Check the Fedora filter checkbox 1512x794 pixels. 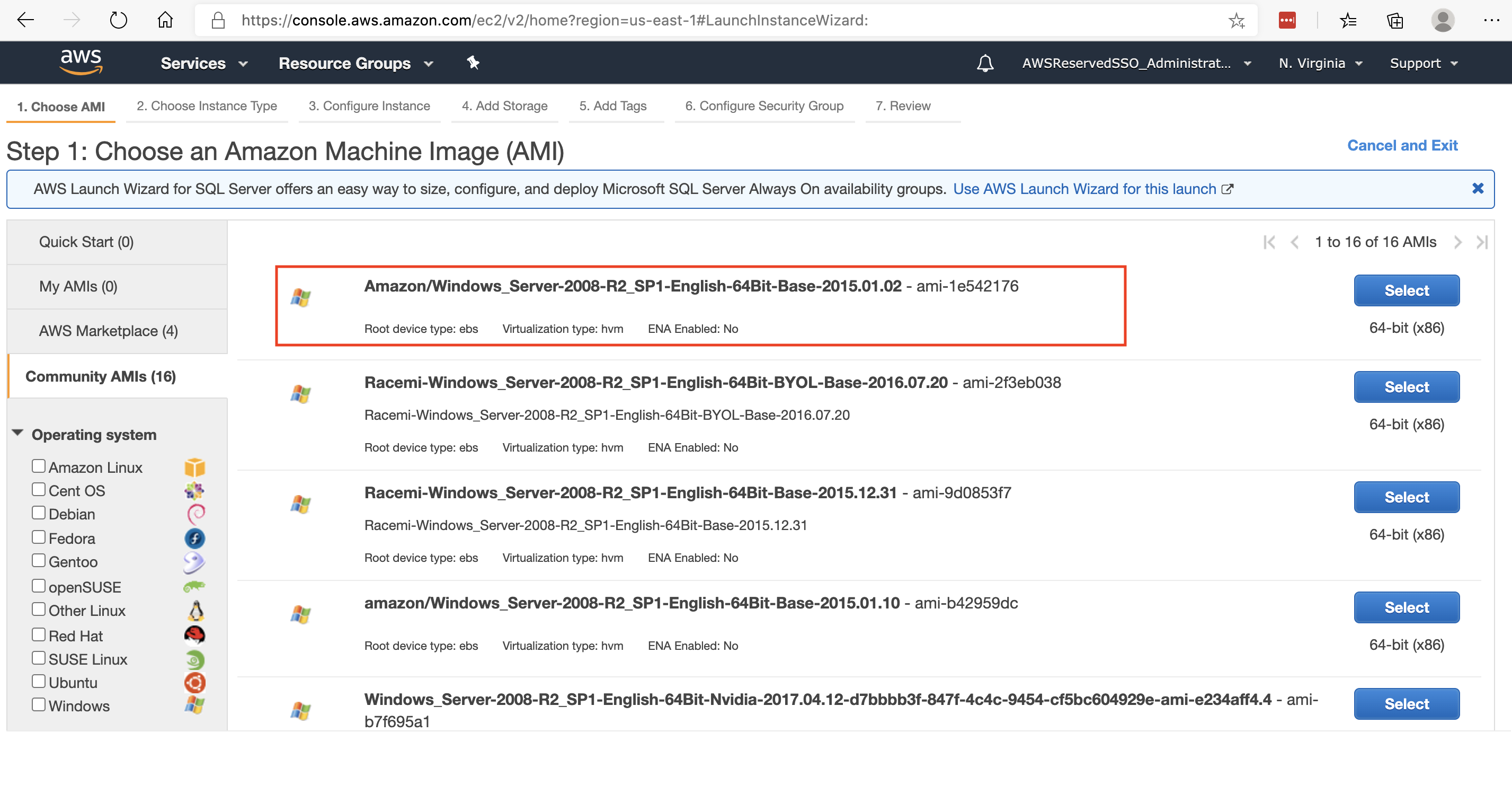click(x=39, y=537)
